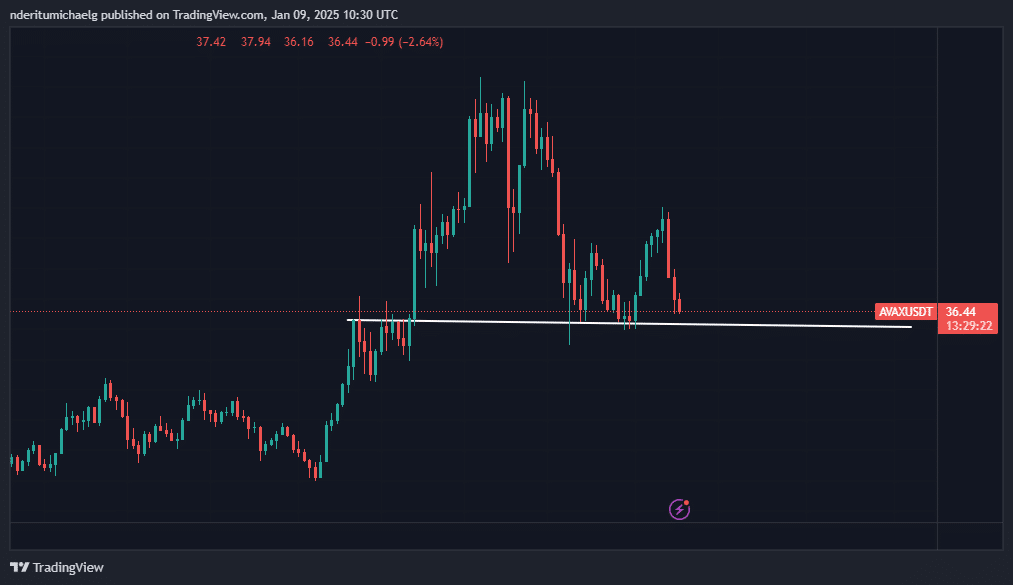
Task: Select the 36.44 current price tag
Action: [960, 312]
